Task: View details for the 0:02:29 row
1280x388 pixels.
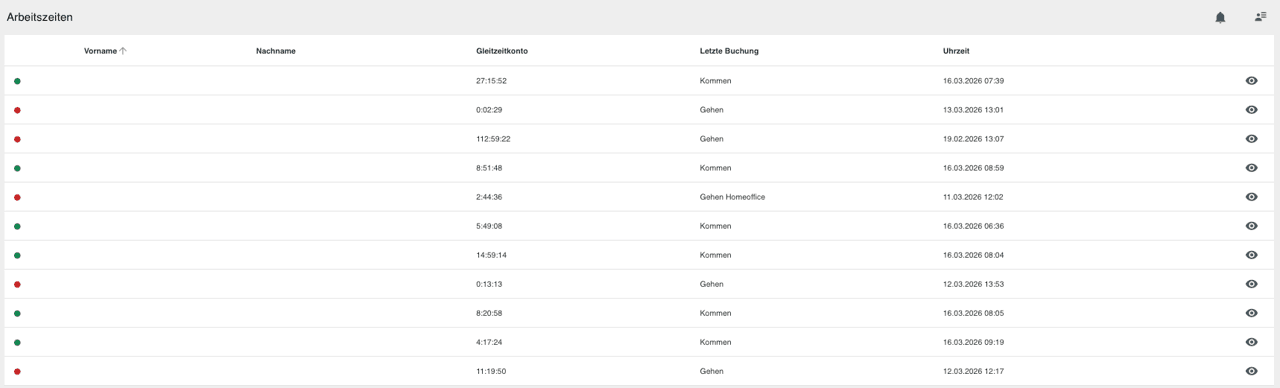Action: pyautogui.click(x=1251, y=110)
